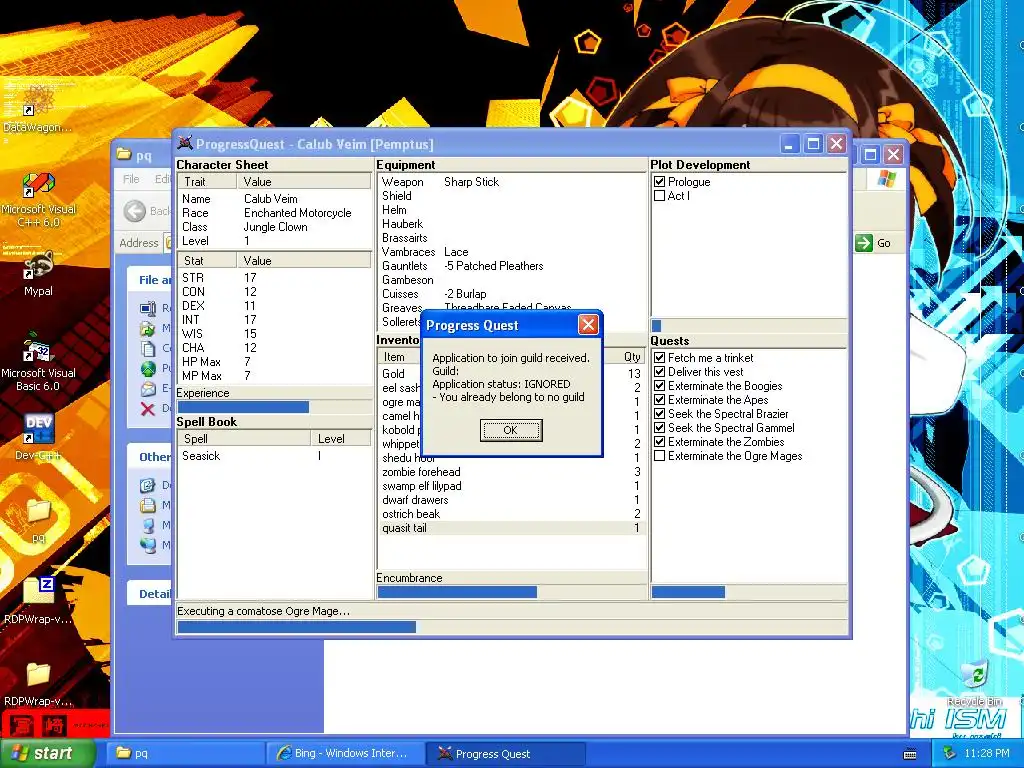This screenshot has width=1024, height=768.
Task: Select the Weapon Sharp Stick row
Action: (x=511, y=182)
